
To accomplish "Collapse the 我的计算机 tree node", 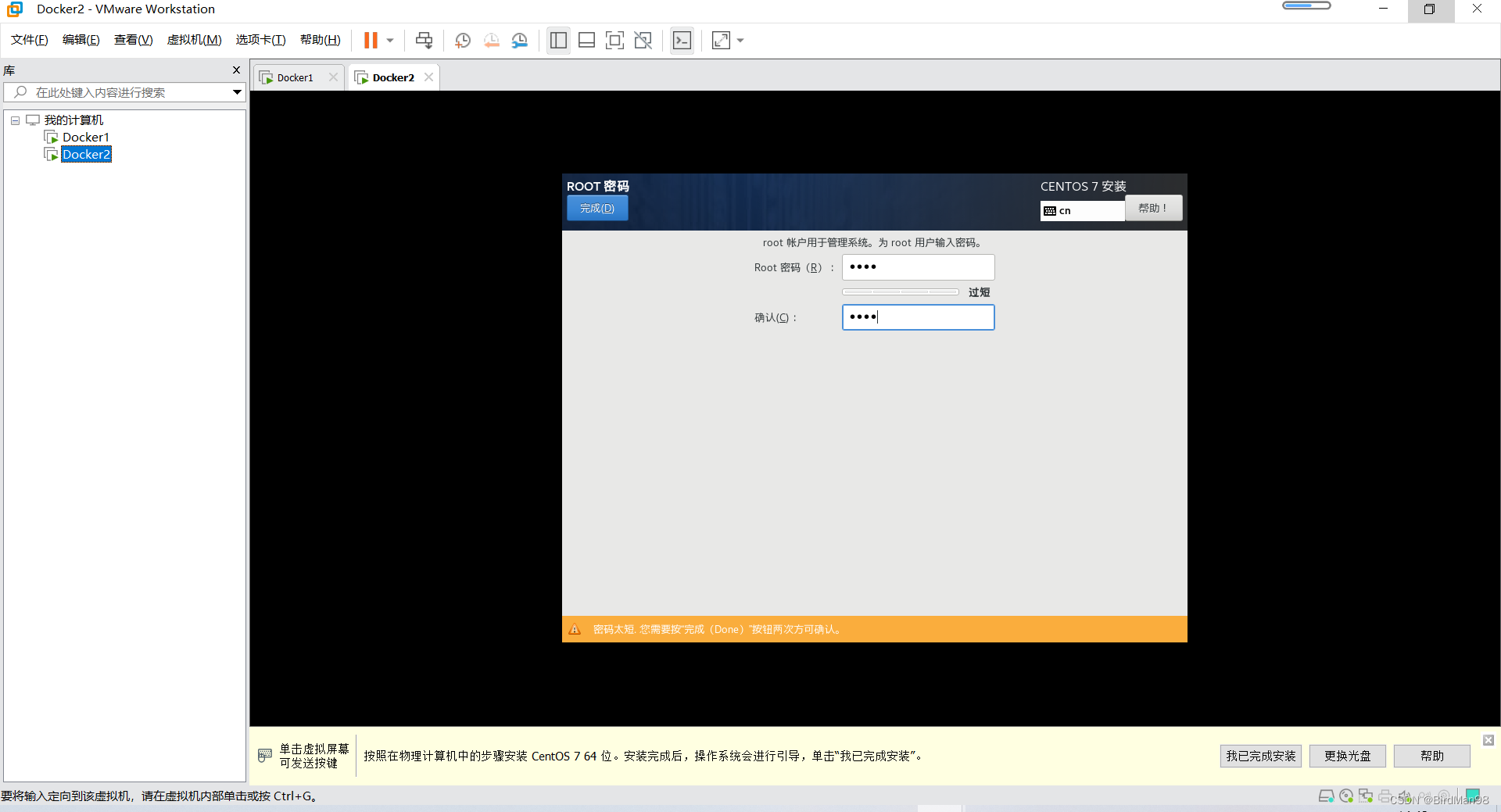I will point(15,120).
